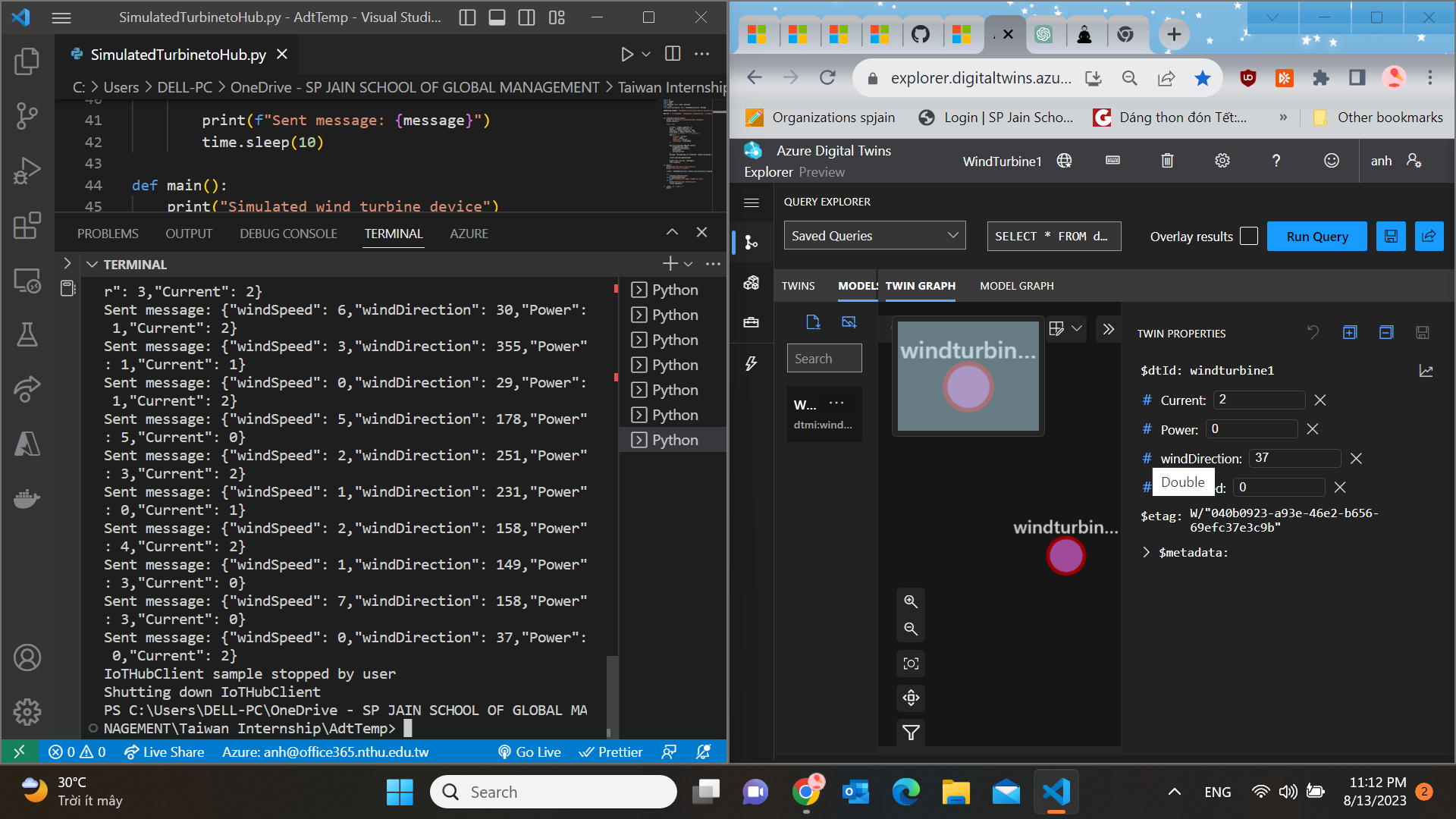This screenshot has width=1456, height=819.
Task: Open run options dropdown arrow
Action: [646, 54]
